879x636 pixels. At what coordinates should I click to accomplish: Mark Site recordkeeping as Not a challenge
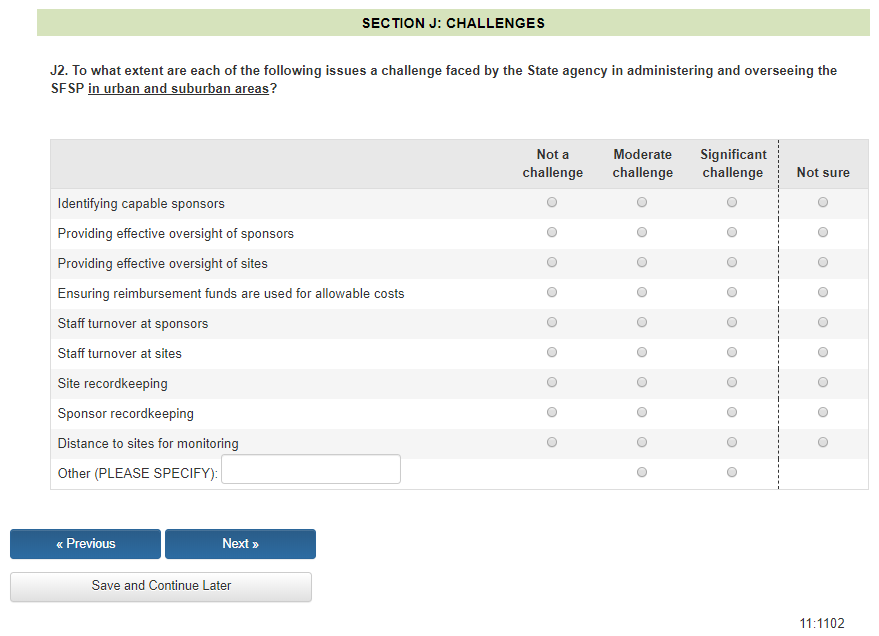(x=552, y=382)
